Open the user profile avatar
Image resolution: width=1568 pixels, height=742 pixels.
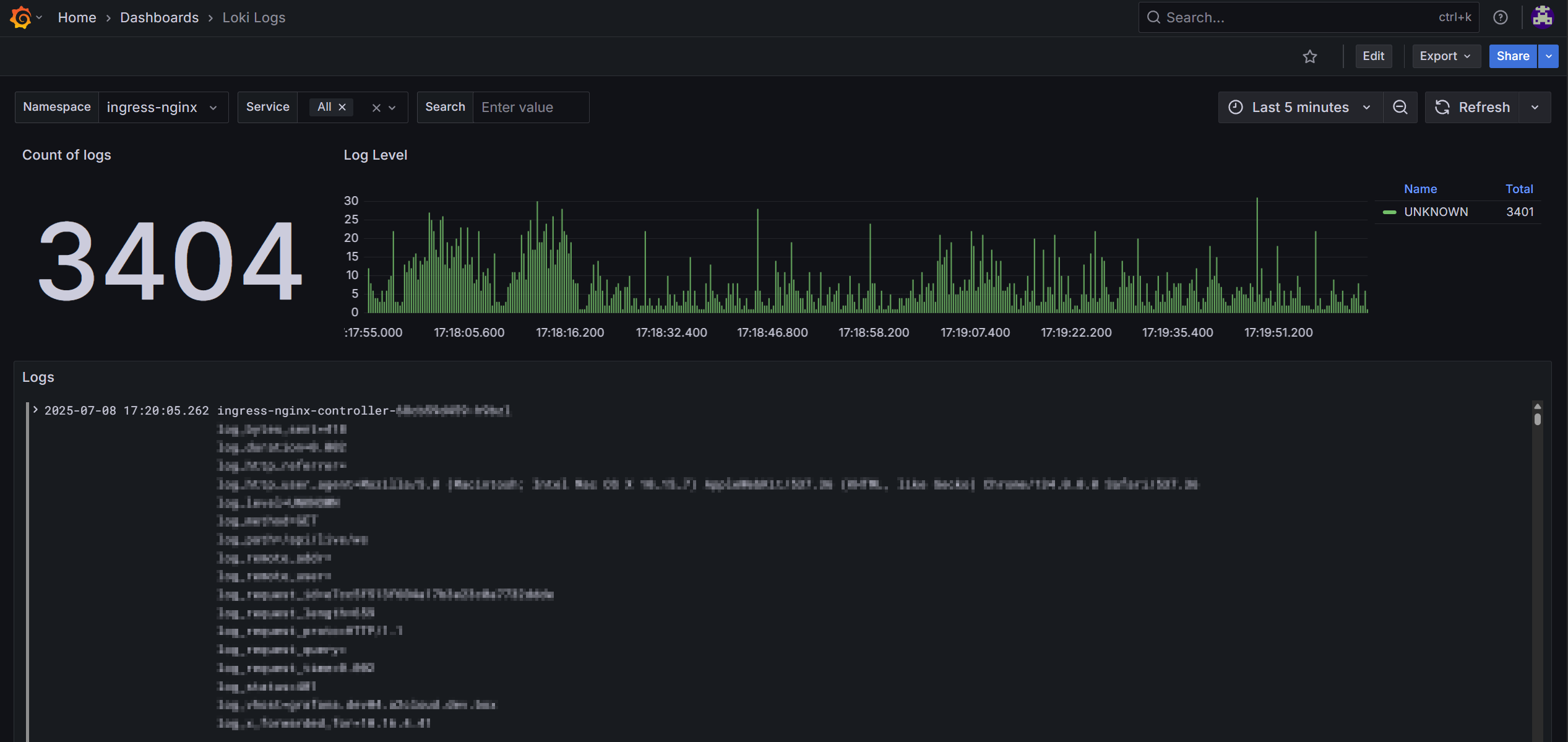point(1543,17)
